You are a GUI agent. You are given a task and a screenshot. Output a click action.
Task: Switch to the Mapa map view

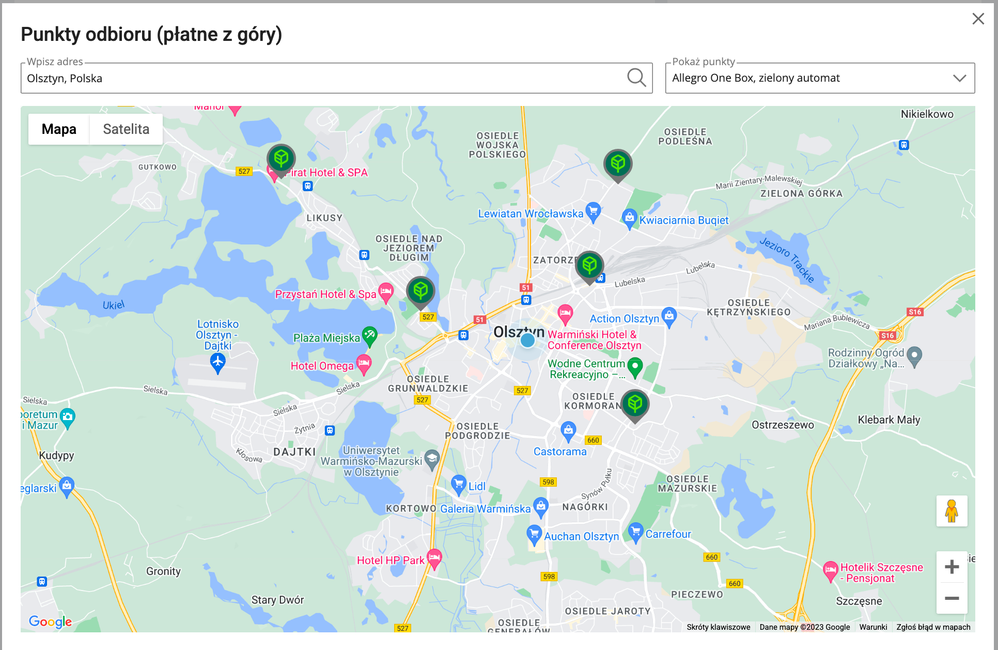click(x=59, y=129)
